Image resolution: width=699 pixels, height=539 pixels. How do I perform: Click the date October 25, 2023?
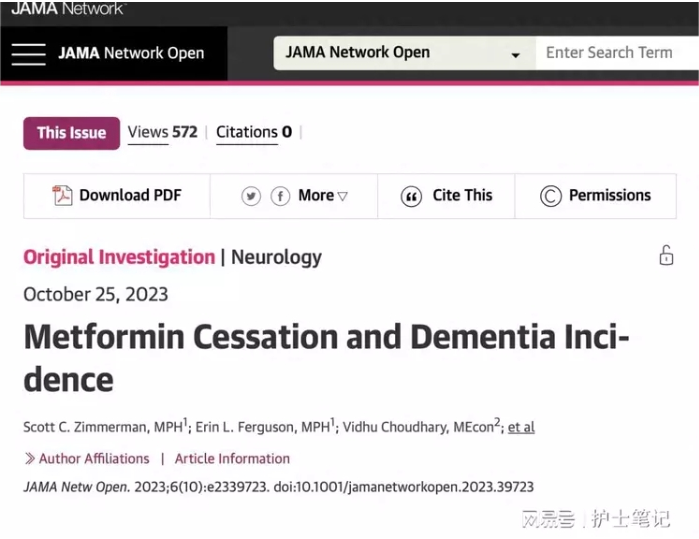(96, 295)
